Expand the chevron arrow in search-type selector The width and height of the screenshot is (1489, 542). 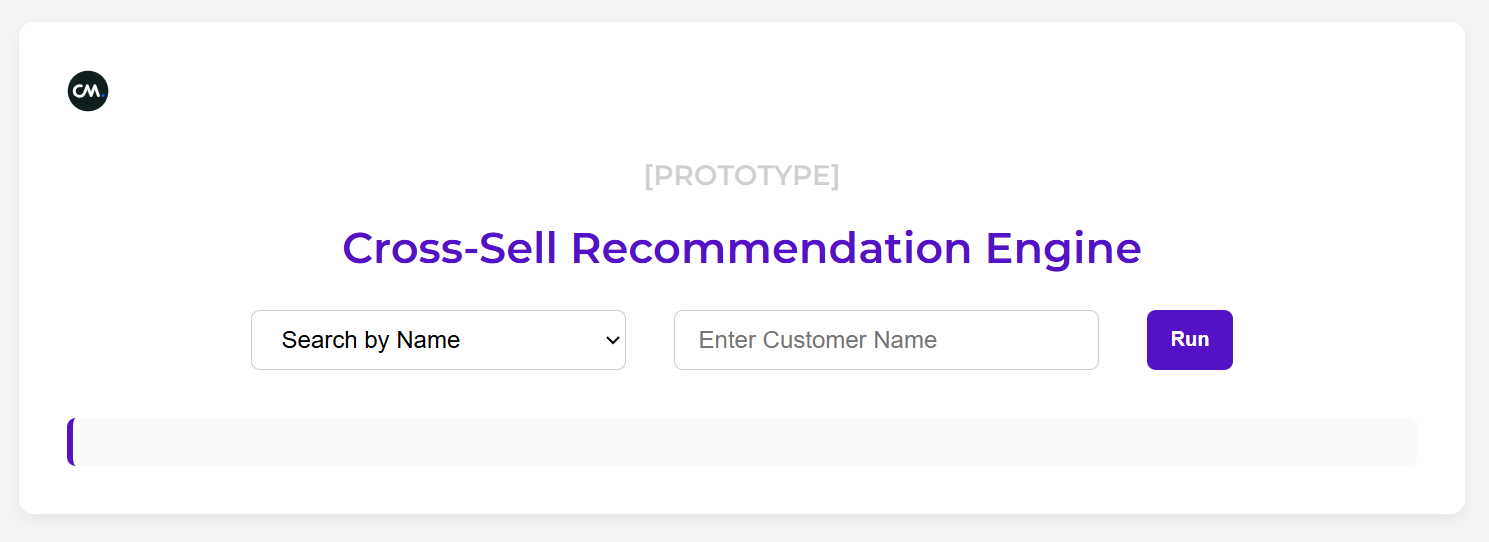(613, 340)
